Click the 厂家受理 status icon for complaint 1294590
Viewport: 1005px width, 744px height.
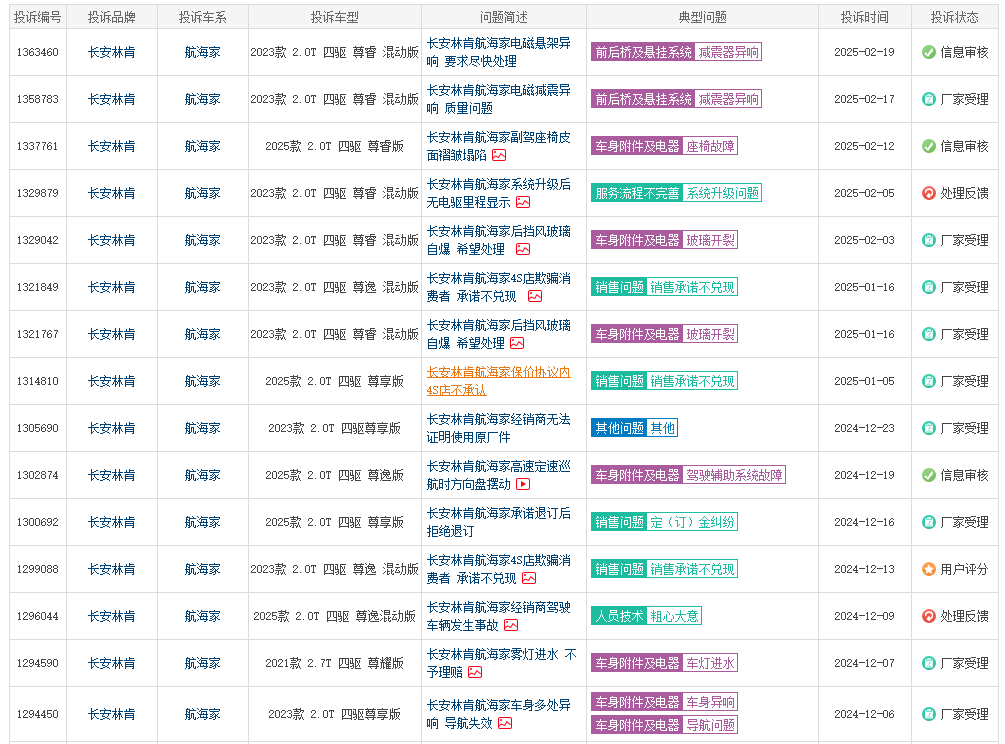click(x=929, y=663)
